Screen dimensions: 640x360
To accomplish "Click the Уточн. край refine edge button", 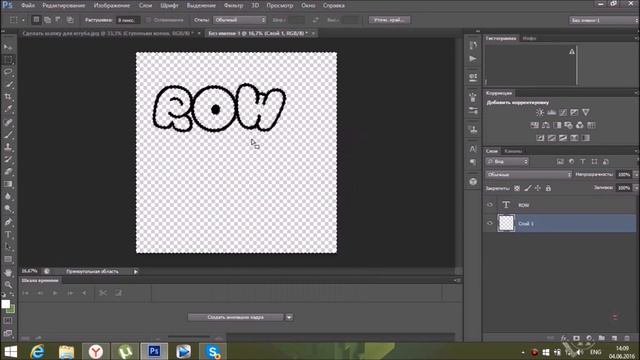I will click(389, 20).
